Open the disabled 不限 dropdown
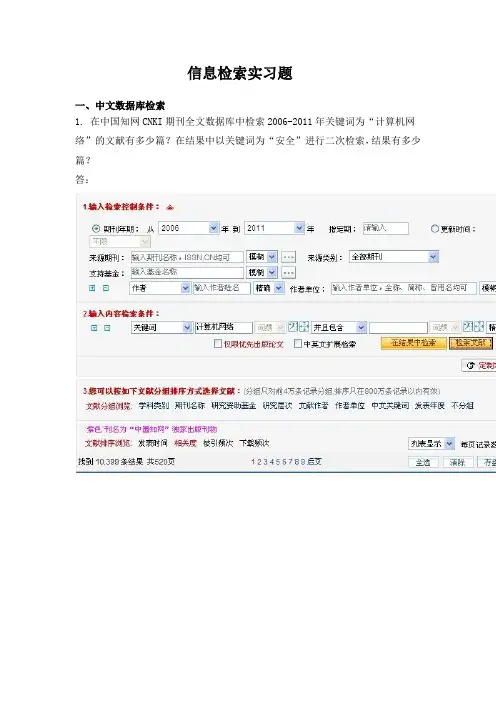The height and width of the screenshot is (702, 496). click(x=120, y=242)
